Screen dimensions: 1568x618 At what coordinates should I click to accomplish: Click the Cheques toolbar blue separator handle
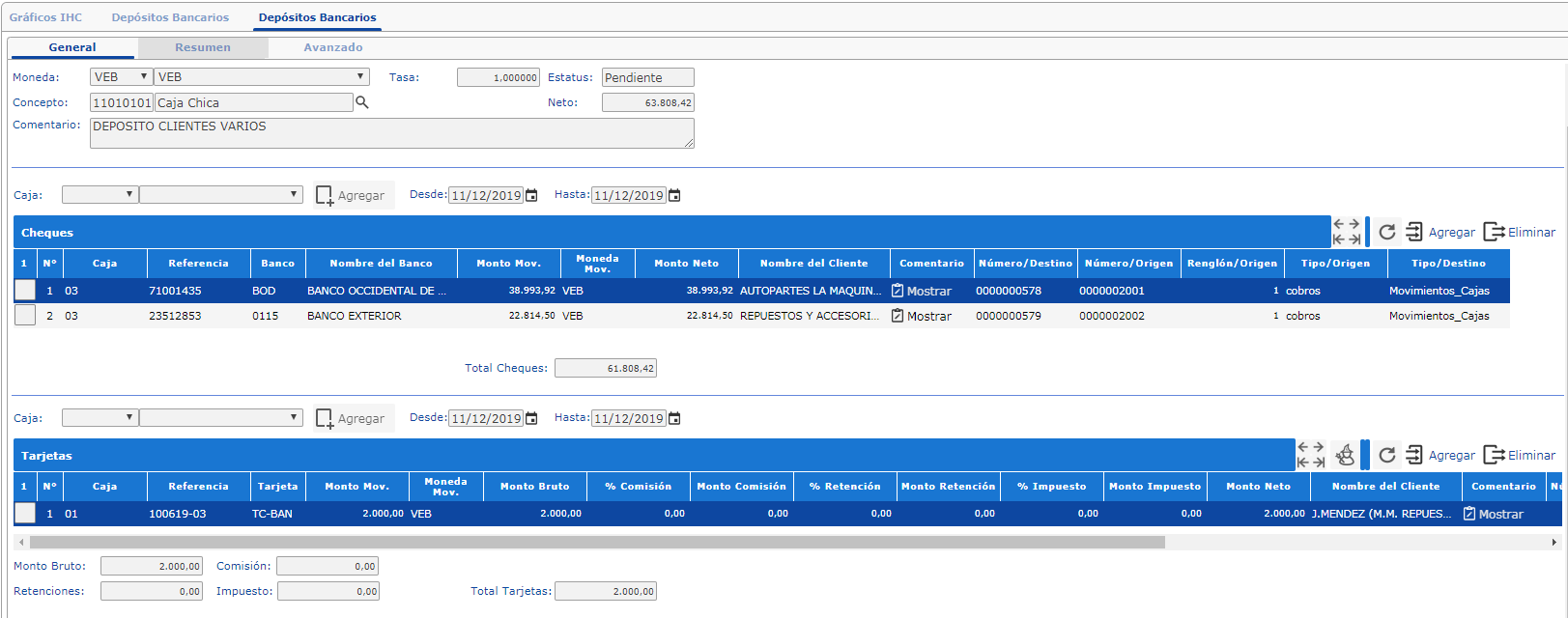pos(1367,232)
